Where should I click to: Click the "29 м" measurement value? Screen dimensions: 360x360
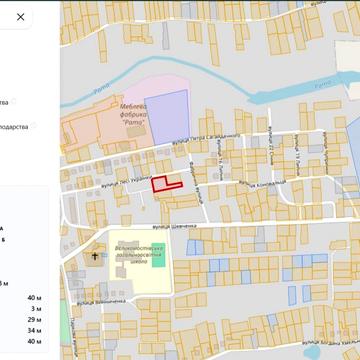click(x=35, y=320)
